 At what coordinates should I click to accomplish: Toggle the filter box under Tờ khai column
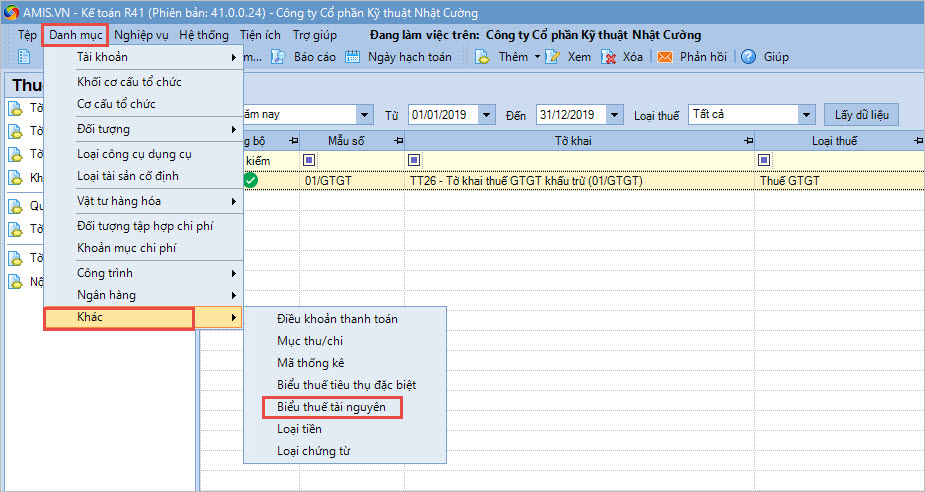(414, 160)
